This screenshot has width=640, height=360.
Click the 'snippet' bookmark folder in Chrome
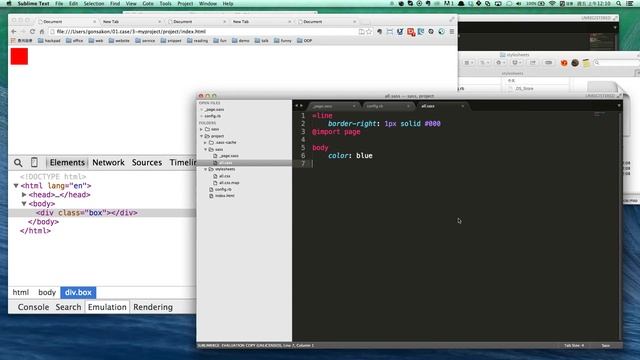(171, 41)
